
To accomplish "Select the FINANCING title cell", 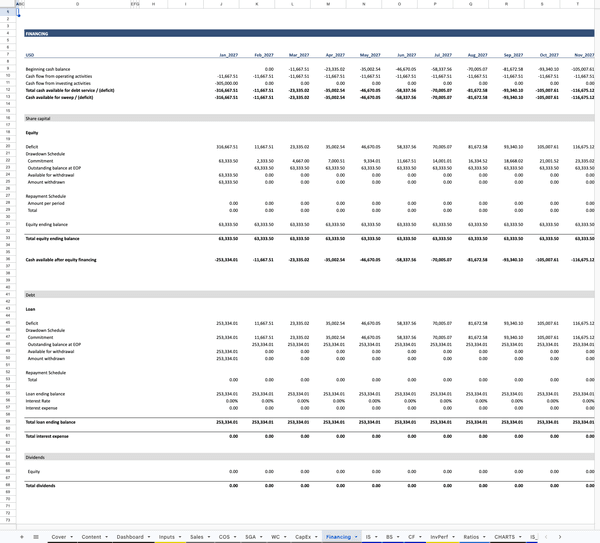I will point(37,34).
